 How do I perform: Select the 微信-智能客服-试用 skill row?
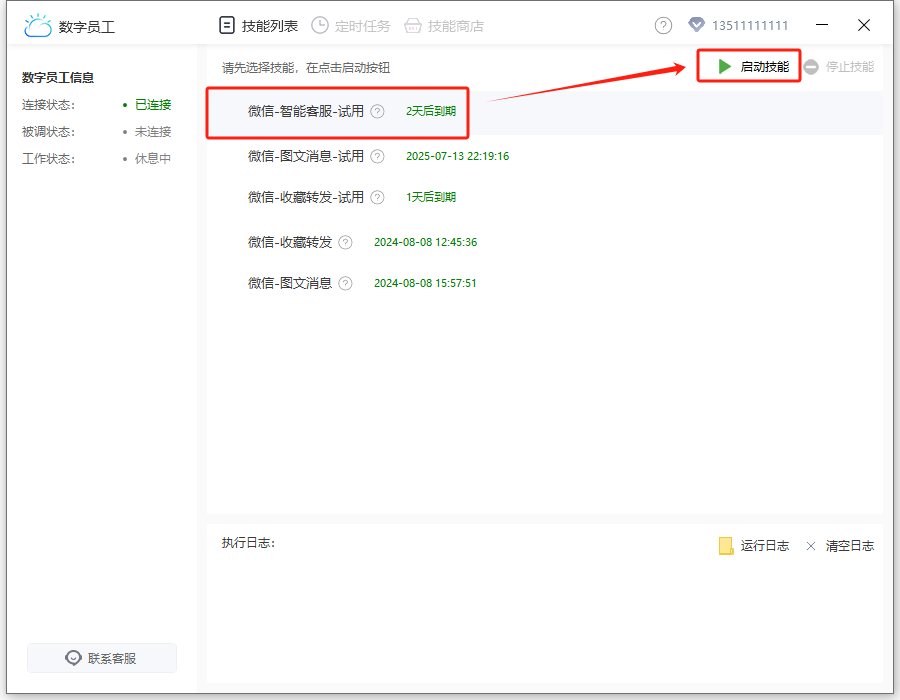(544, 112)
